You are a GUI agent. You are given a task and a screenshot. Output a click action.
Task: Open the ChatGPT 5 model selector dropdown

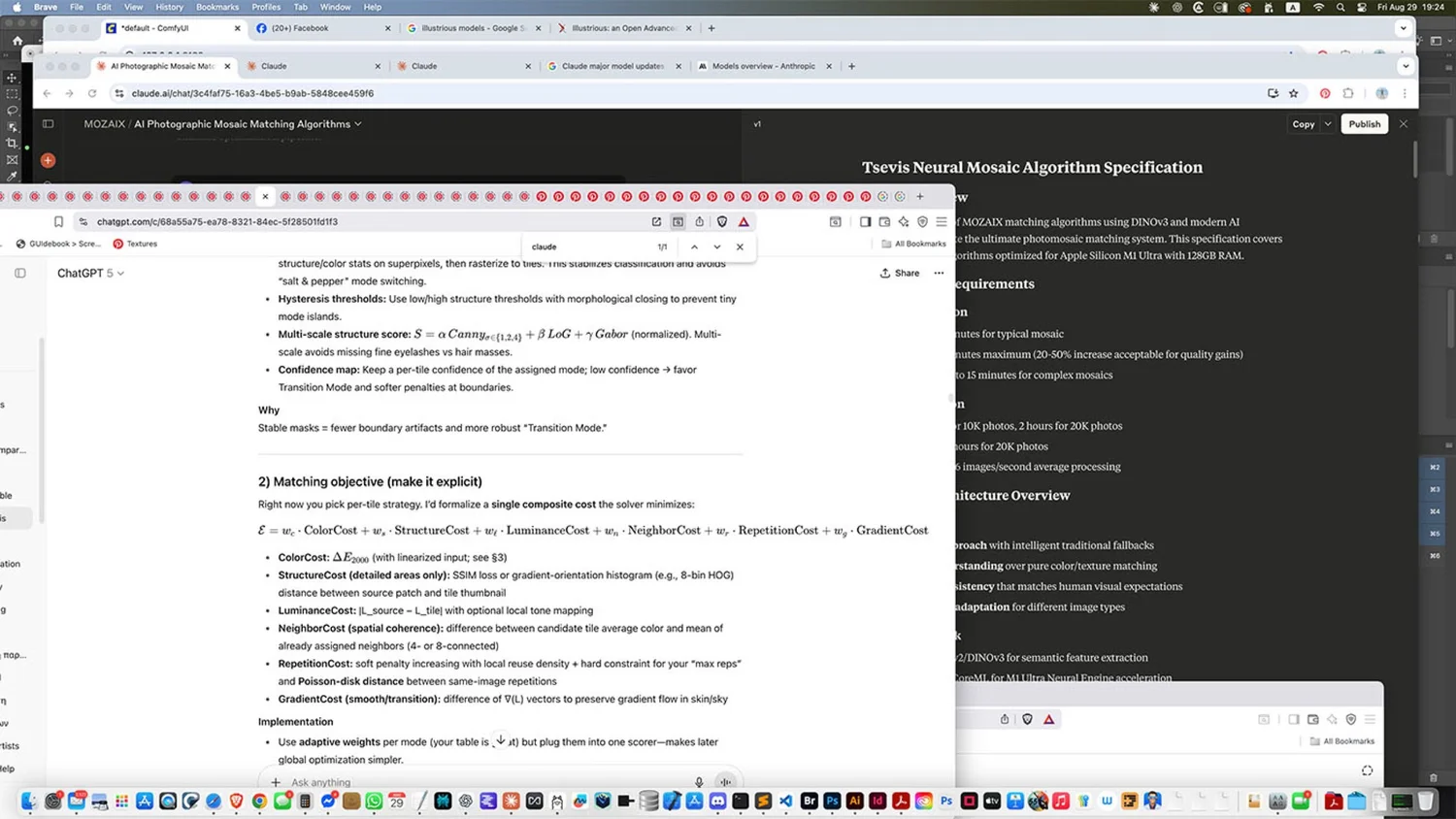90,274
